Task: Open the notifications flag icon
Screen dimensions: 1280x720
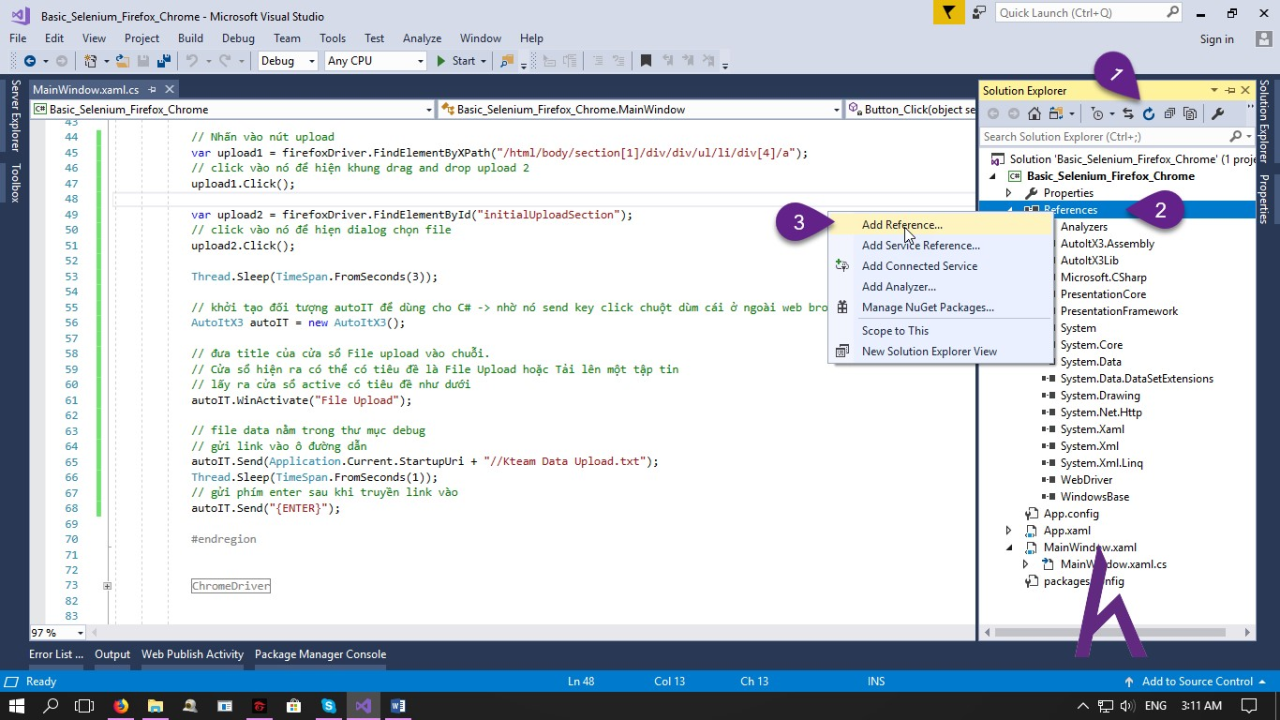Action: click(948, 12)
